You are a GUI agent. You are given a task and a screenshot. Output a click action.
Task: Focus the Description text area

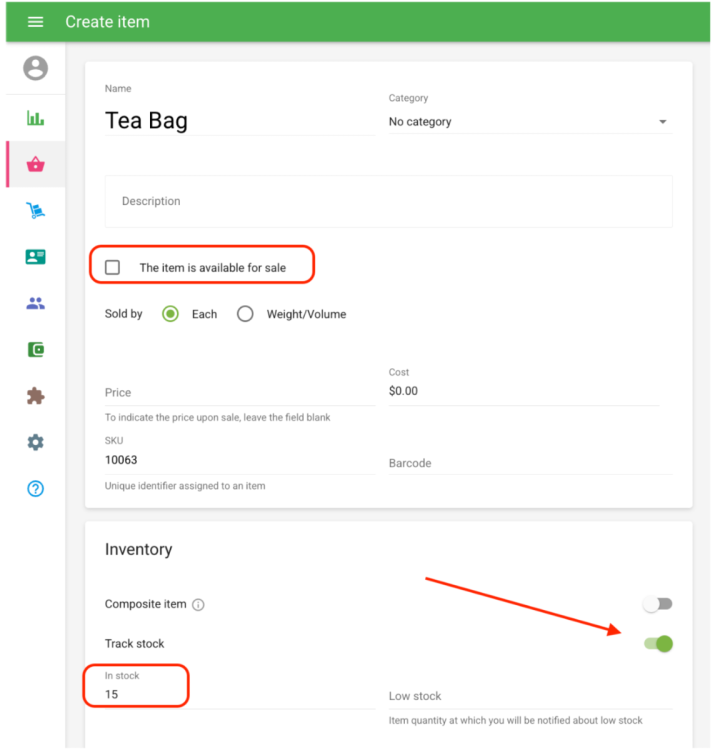[x=388, y=201]
